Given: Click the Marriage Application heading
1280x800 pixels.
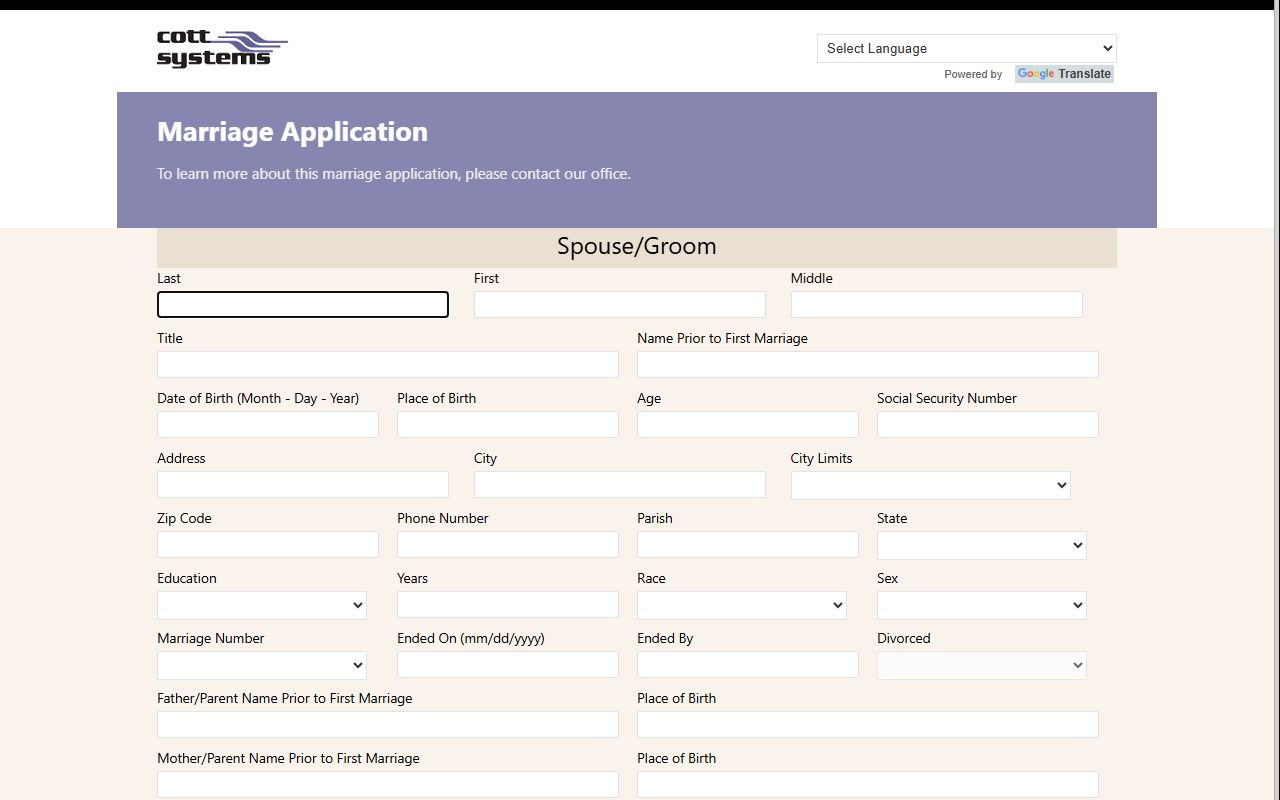Looking at the screenshot, I should (x=292, y=132).
